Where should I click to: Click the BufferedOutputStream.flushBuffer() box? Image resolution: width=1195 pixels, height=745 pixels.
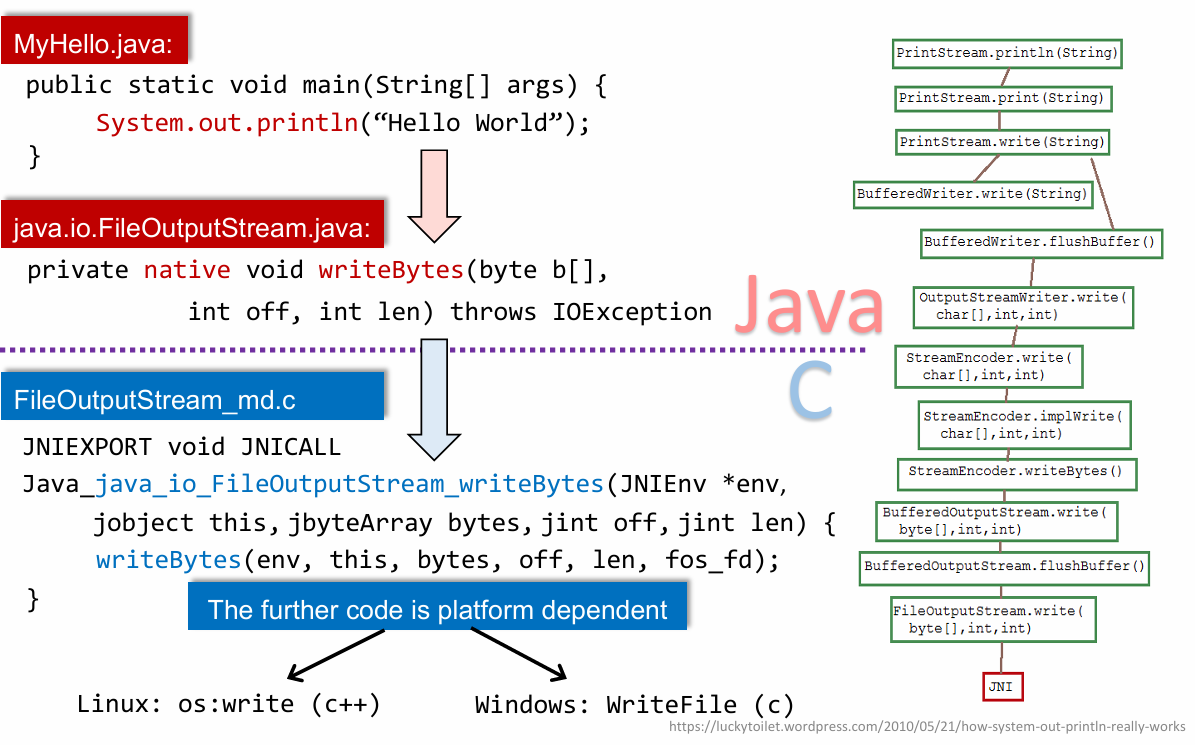pyautogui.click(x=1004, y=566)
